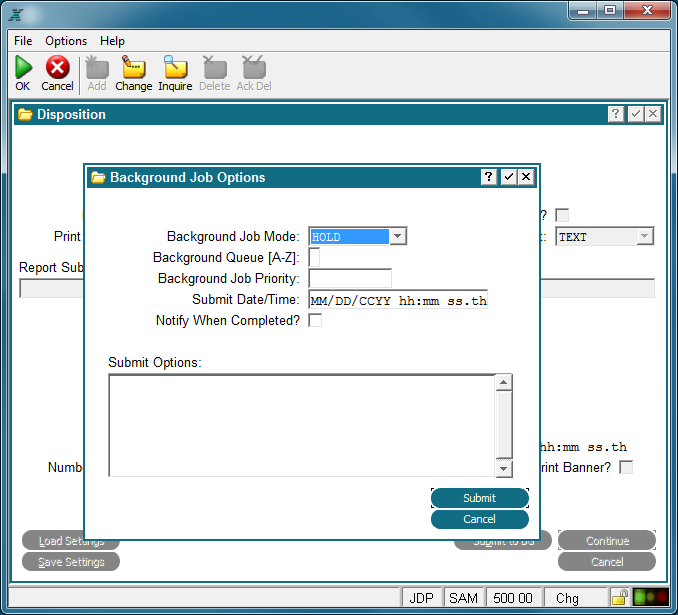This screenshot has width=678, height=615.
Task: Open the TEXT dropdown arrow in Disposition
Action: pyautogui.click(x=644, y=237)
